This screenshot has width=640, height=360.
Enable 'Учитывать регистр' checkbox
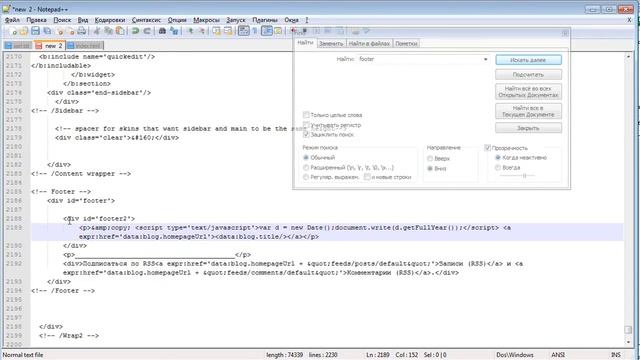[x=306, y=124]
